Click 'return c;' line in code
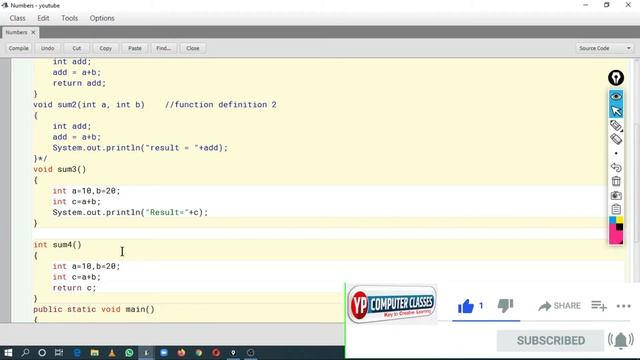 [74, 288]
